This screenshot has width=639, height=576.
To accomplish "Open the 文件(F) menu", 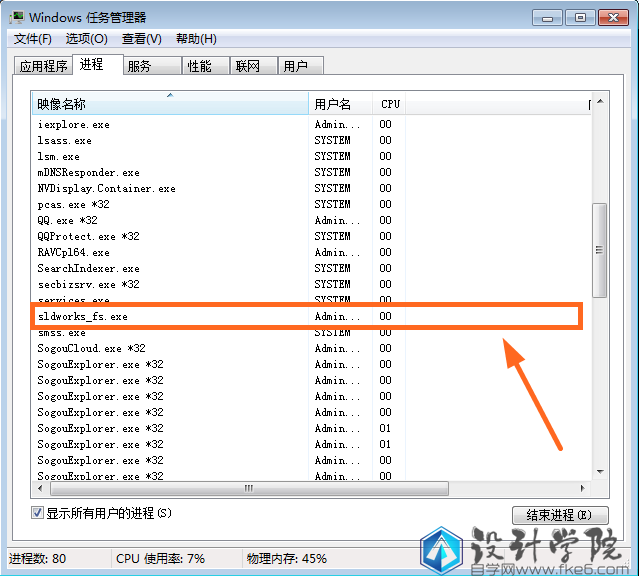I will (x=32, y=39).
